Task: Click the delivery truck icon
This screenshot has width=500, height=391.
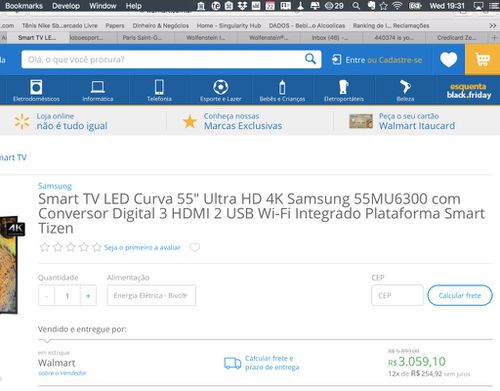Action: click(x=232, y=363)
